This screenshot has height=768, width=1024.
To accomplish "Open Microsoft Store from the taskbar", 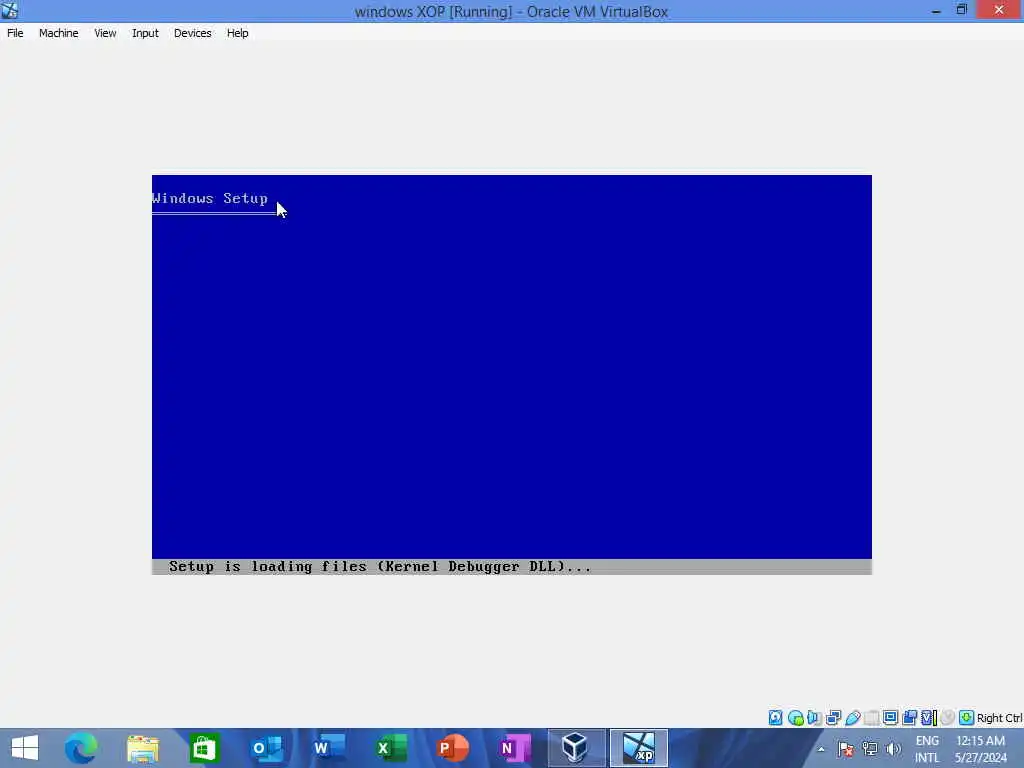I will pos(204,748).
